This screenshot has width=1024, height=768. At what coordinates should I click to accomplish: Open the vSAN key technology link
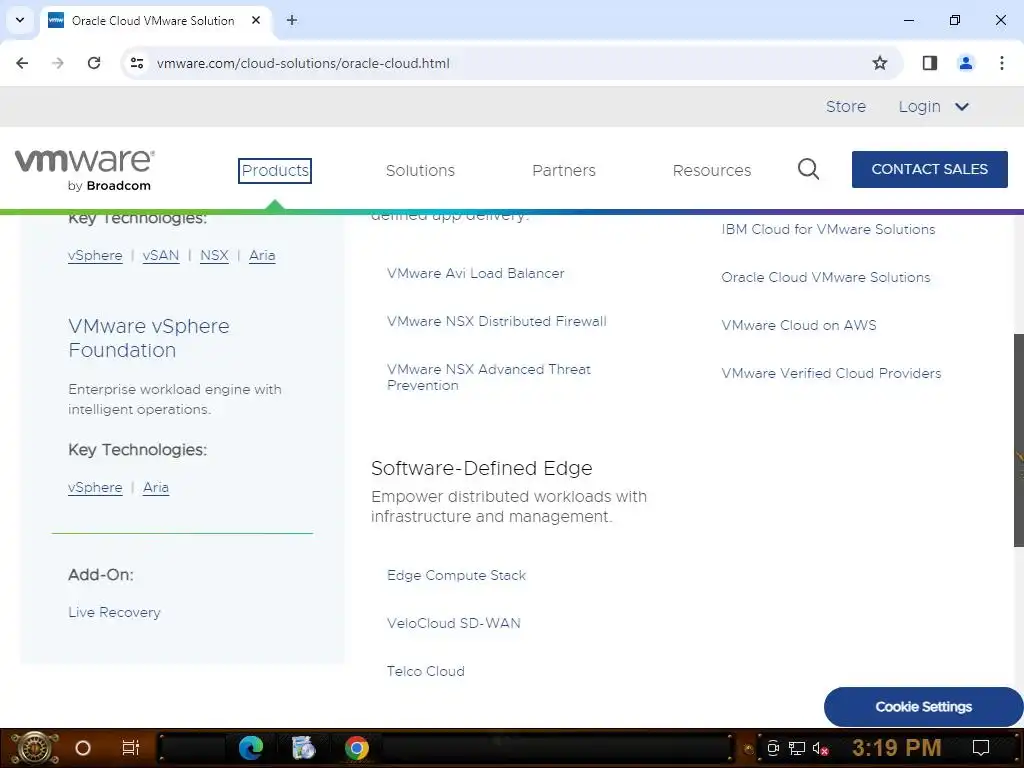[161, 255]
